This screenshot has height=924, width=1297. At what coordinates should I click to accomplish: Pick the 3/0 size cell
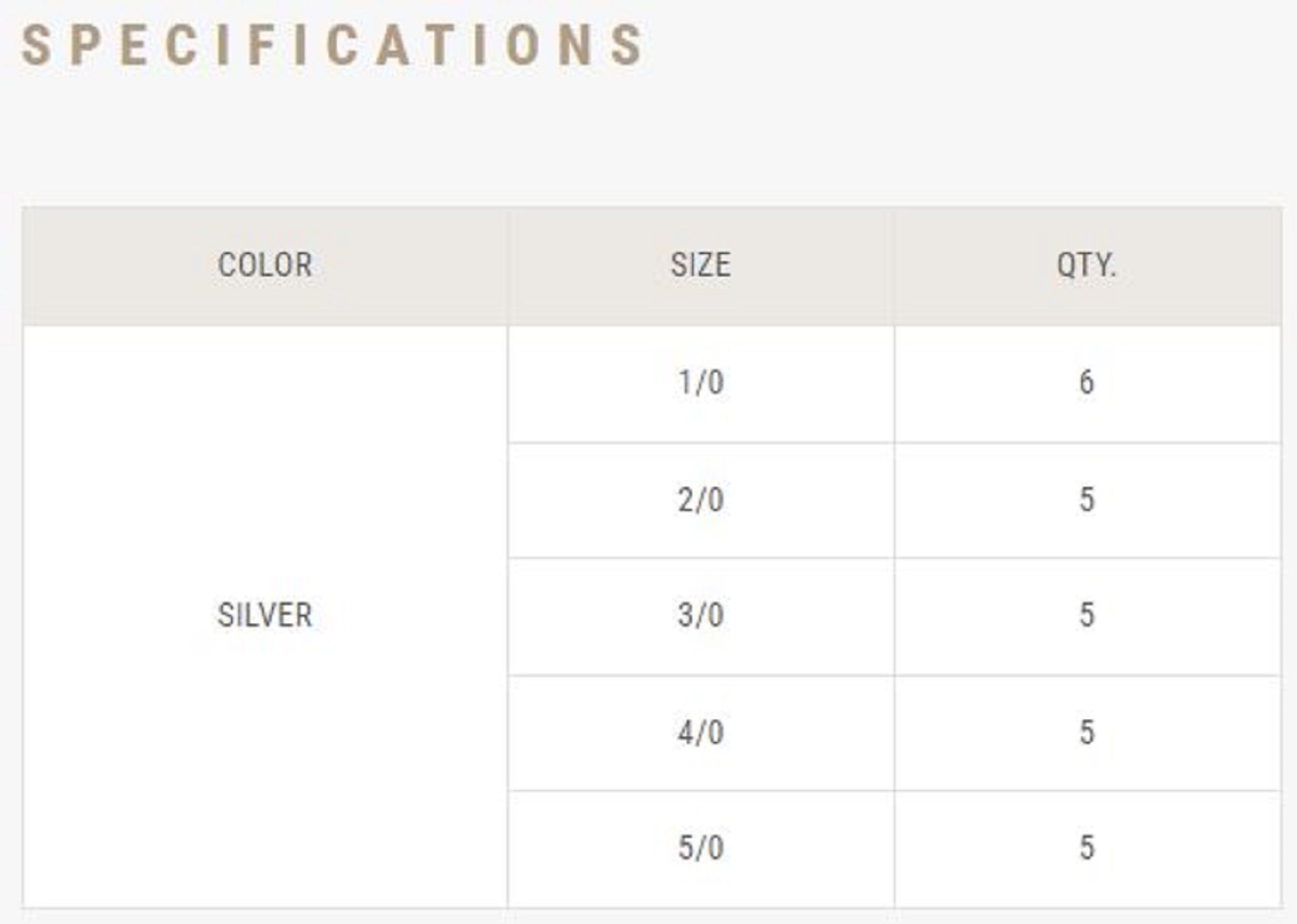pyautogui.click(x=700, y=615)
